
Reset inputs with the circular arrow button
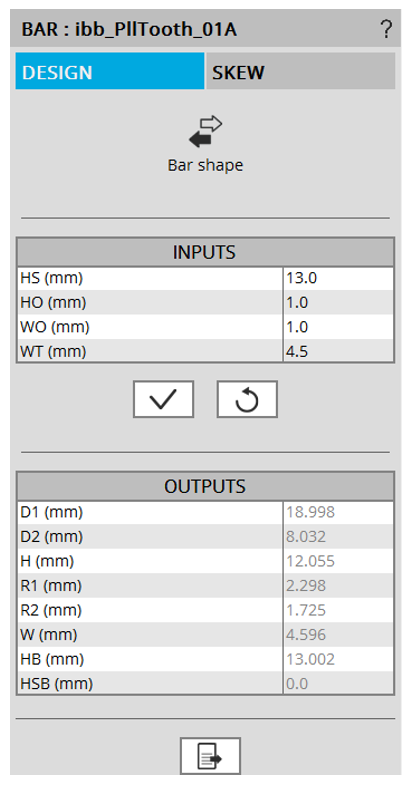click(x=247, y=400)
